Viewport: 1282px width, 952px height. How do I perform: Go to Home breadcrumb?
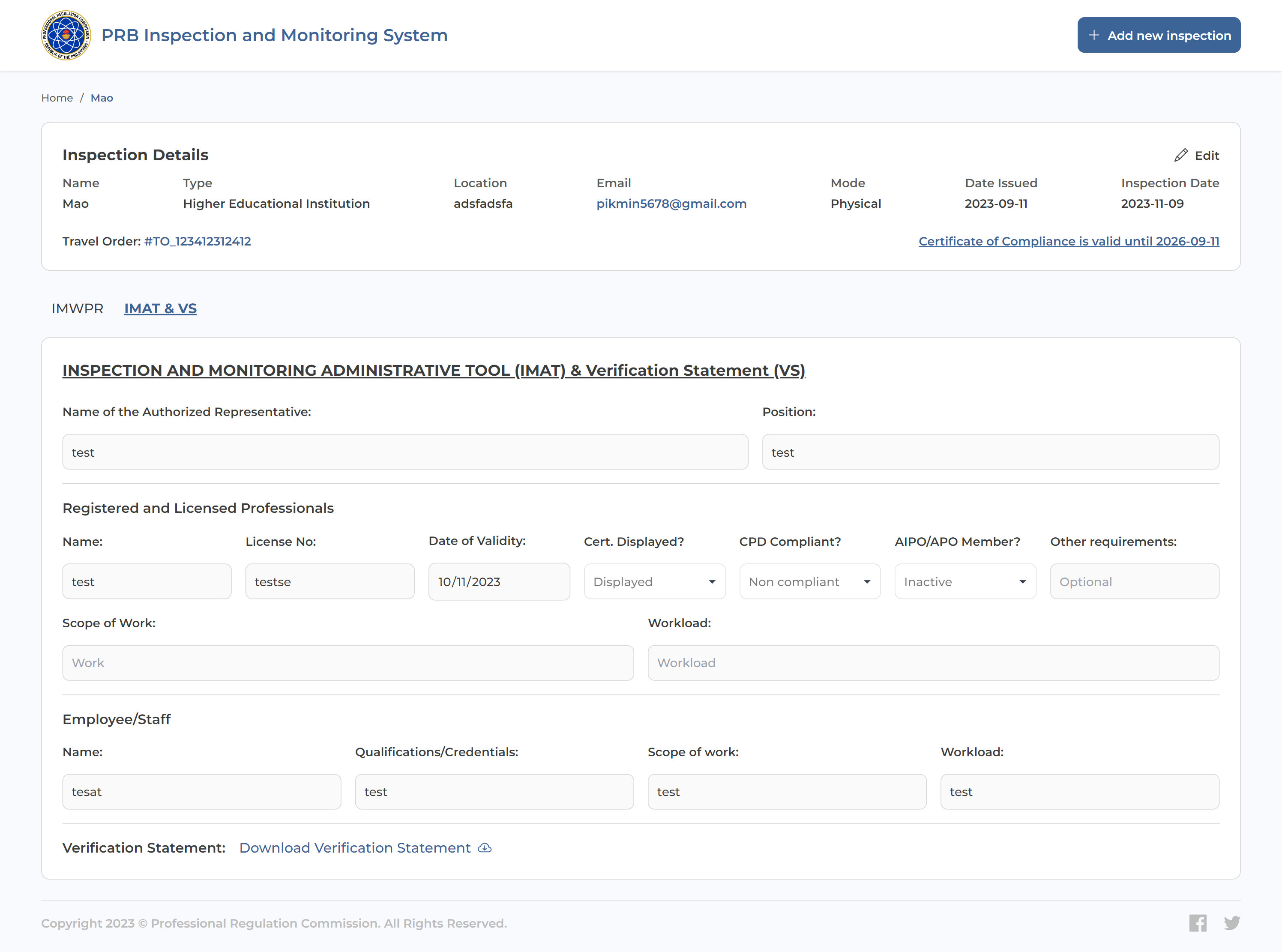point(57,98)
